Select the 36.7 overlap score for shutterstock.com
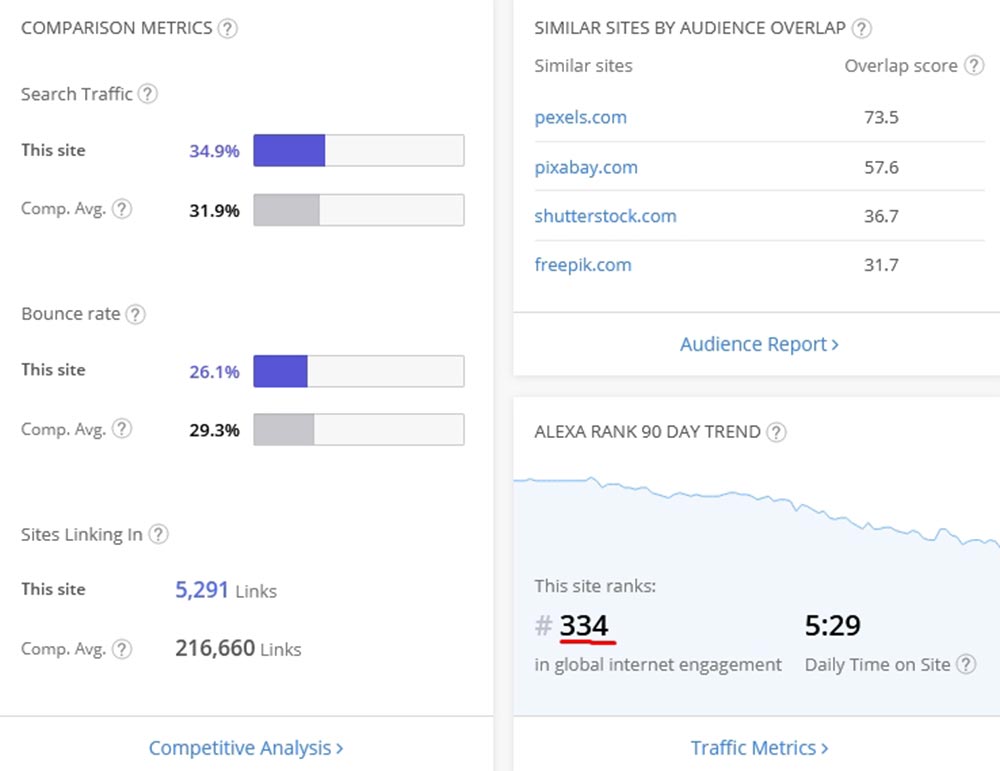The height and width of the screenshot is (771, 1000). [x=881, y=216]
